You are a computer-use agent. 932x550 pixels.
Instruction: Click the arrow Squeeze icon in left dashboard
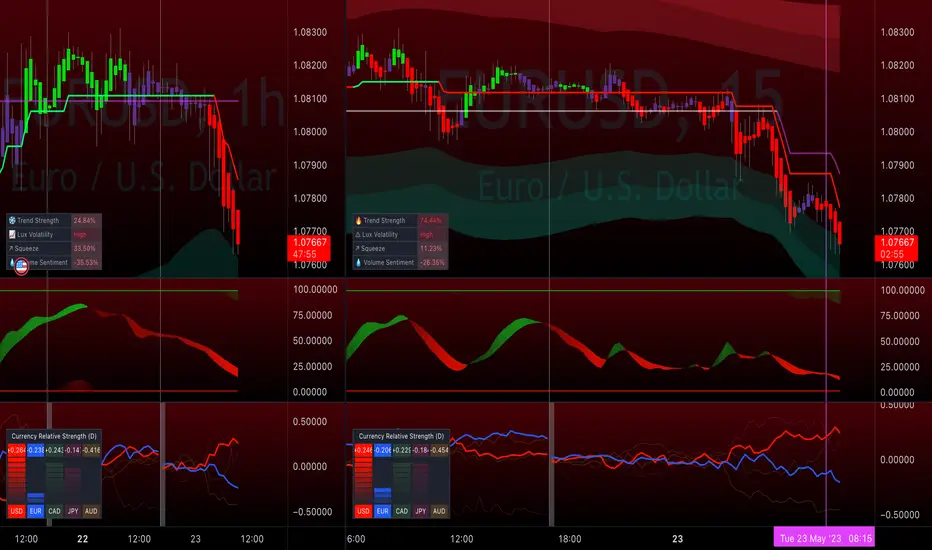coord(11,249)
